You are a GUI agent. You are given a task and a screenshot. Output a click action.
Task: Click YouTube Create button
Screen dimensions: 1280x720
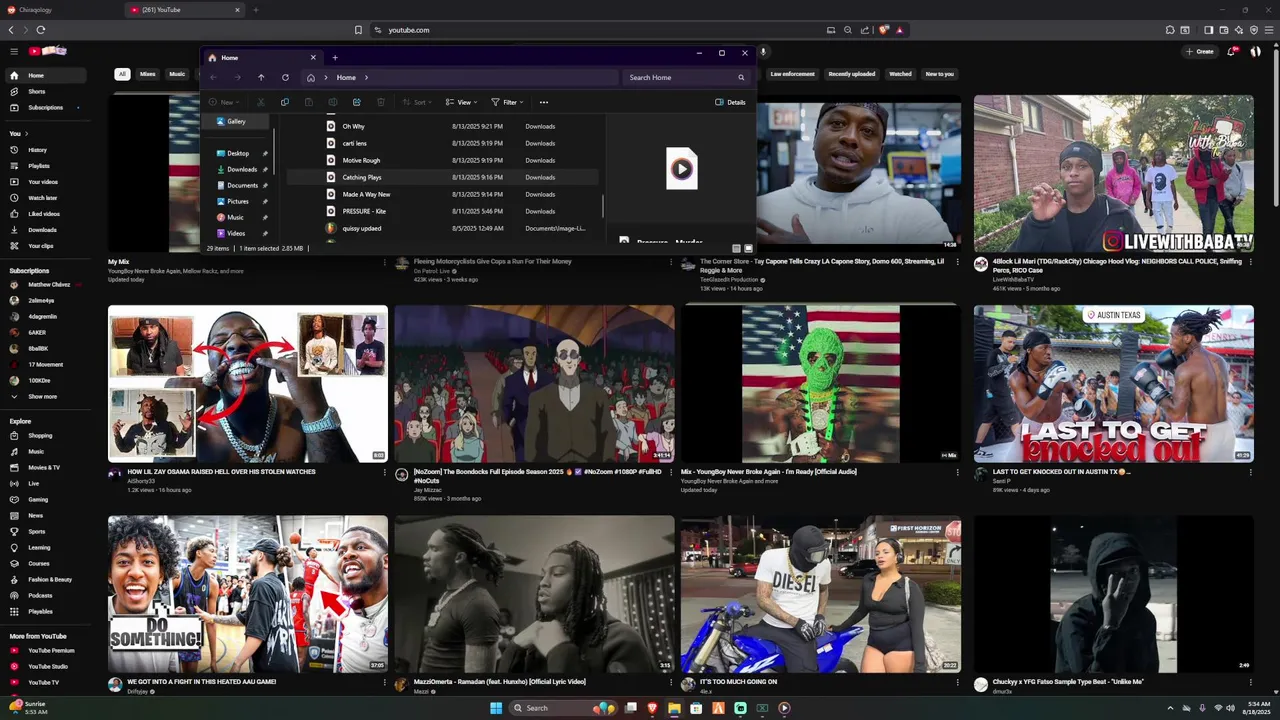point(1199,51)
